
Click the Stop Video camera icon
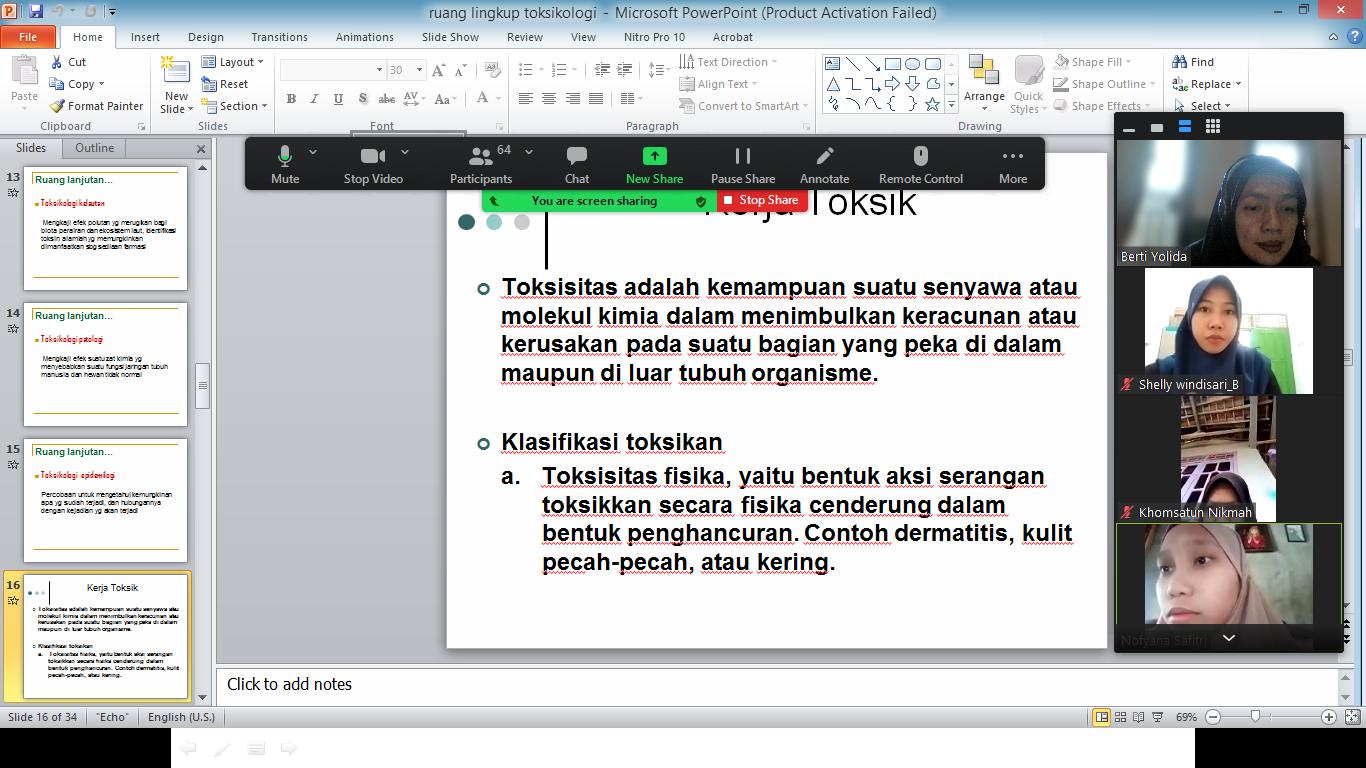[x=373, y=157]
